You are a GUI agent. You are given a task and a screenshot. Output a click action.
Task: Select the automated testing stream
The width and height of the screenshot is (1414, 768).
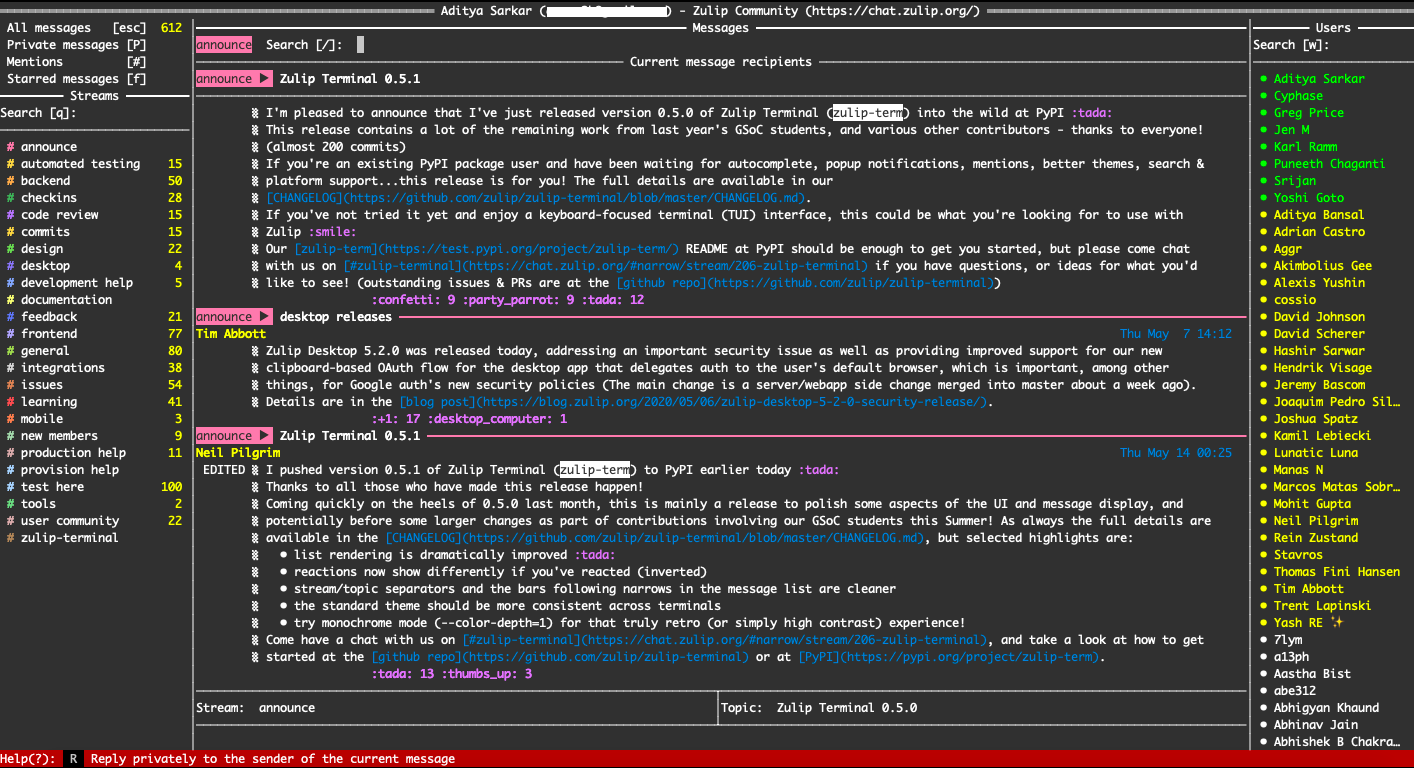[94, 164]
